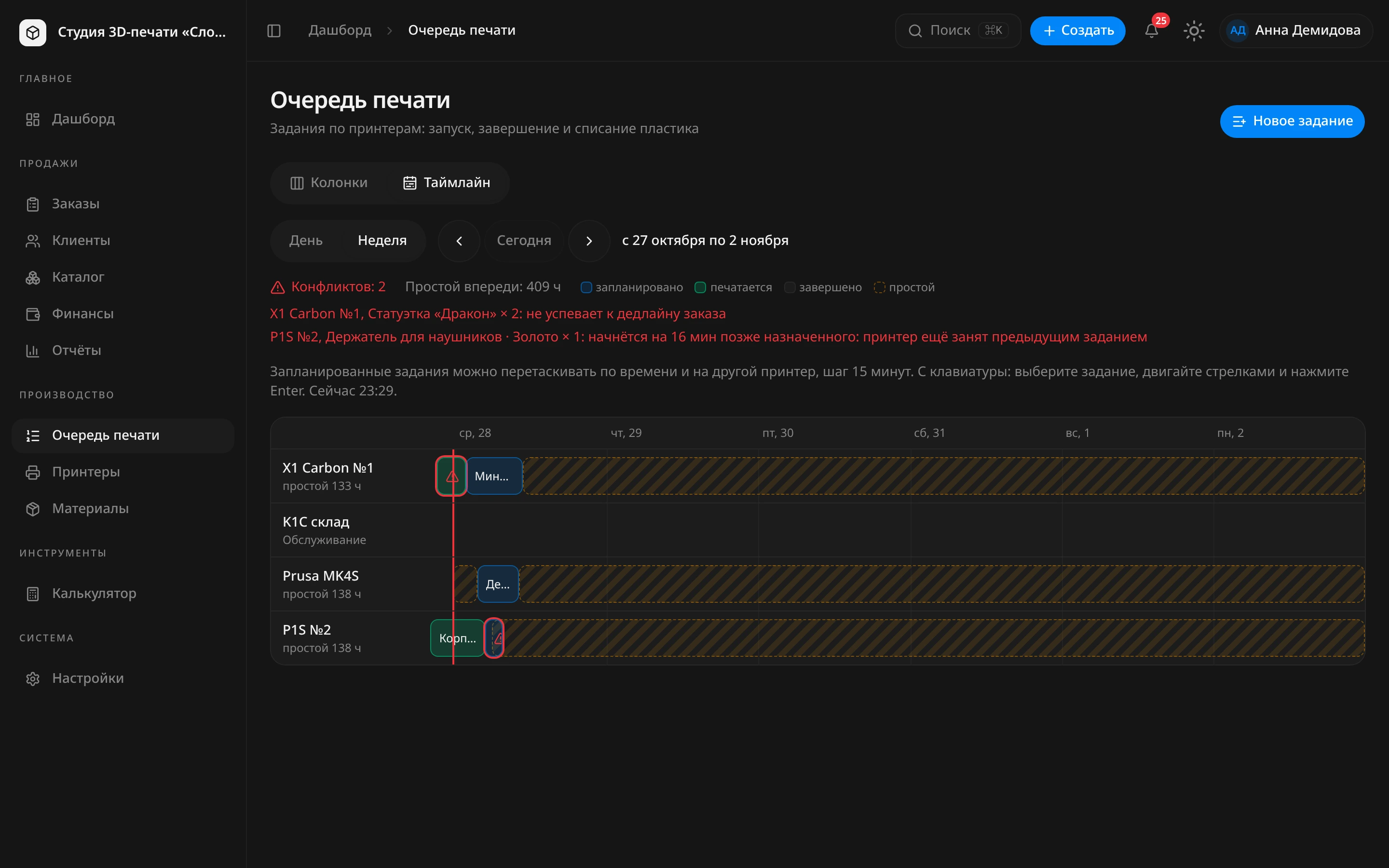Click the Создать button
The width and height of the screenshot is (1389, 868).
[1077, 30]
